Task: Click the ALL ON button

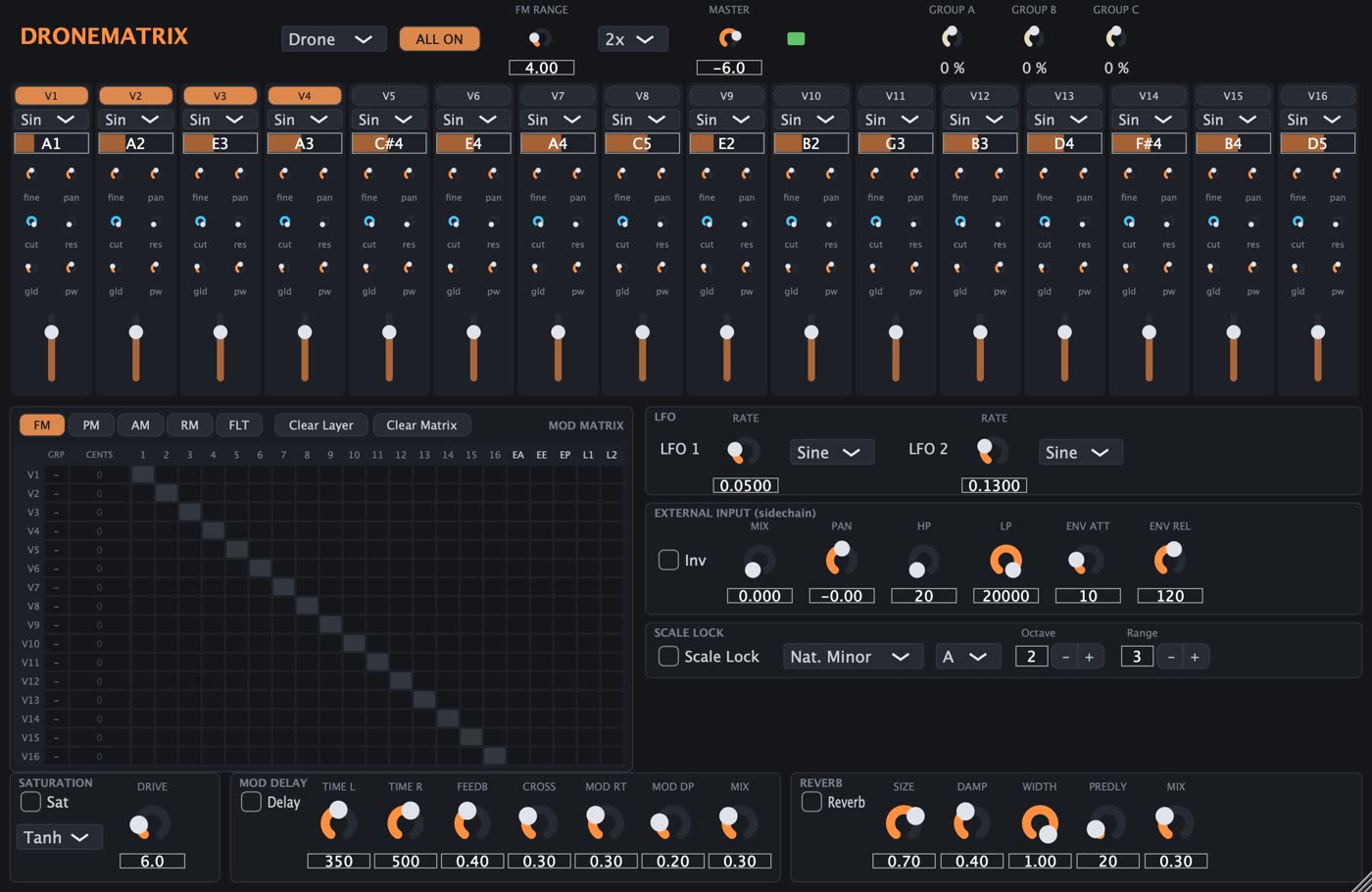Action: point(439,39)
